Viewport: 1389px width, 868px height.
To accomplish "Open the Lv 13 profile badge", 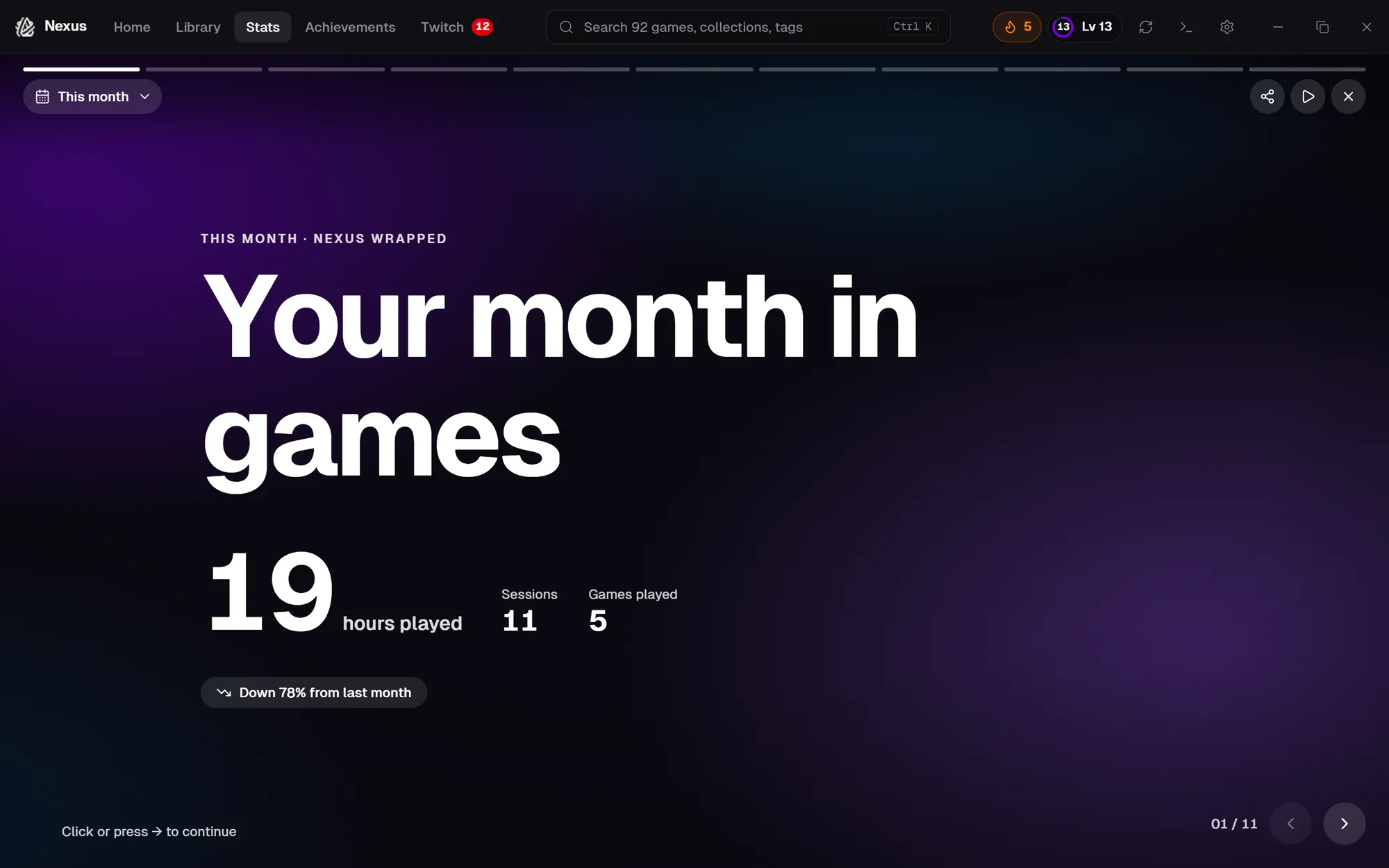I will point(1085,27).
